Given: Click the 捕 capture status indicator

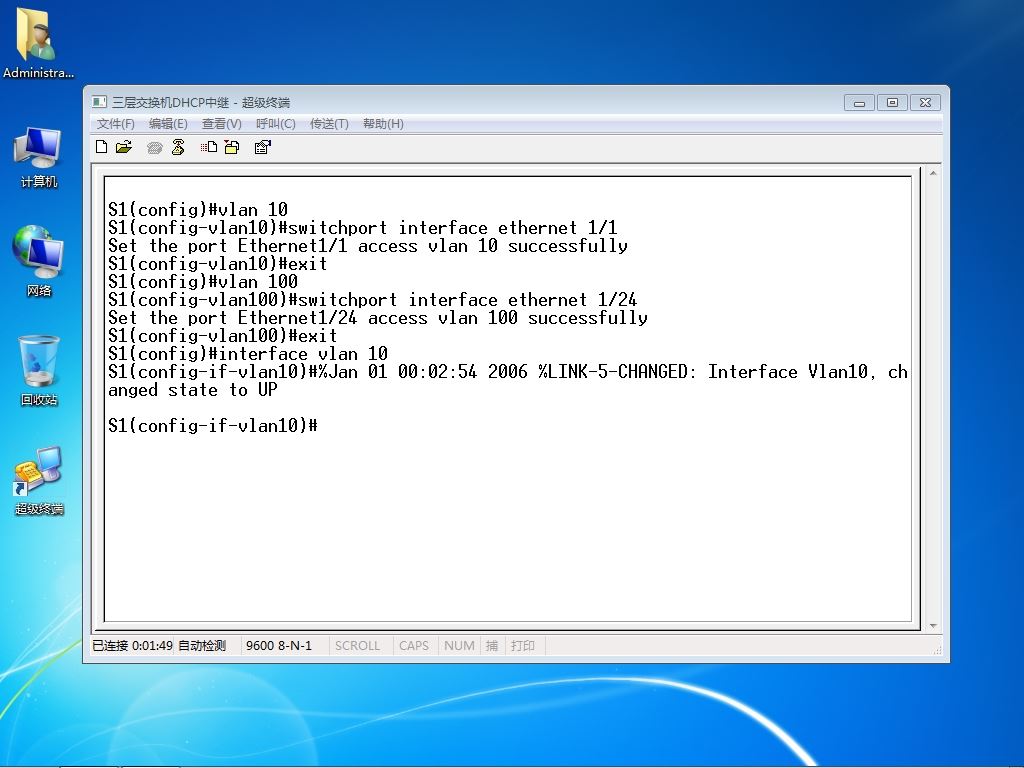Looking at the screenshot, I should click(x=492, y=645).
